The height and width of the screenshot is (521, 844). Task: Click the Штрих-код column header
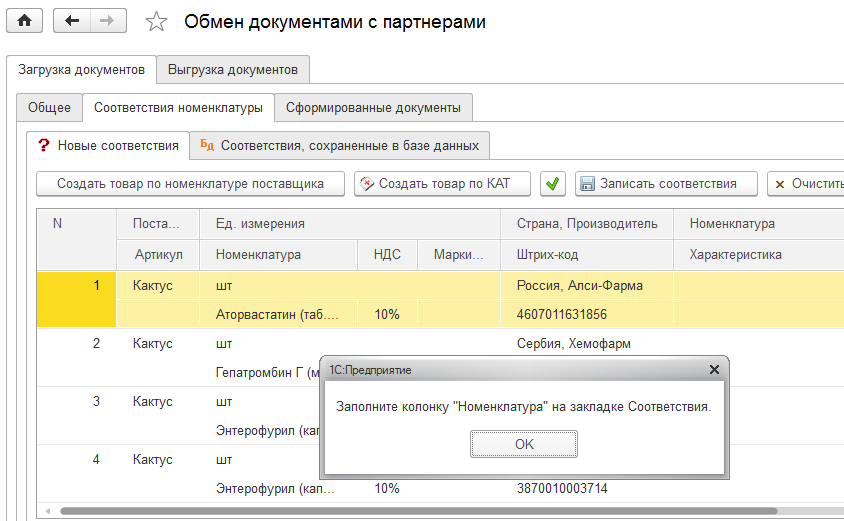(x=587, y=254)
